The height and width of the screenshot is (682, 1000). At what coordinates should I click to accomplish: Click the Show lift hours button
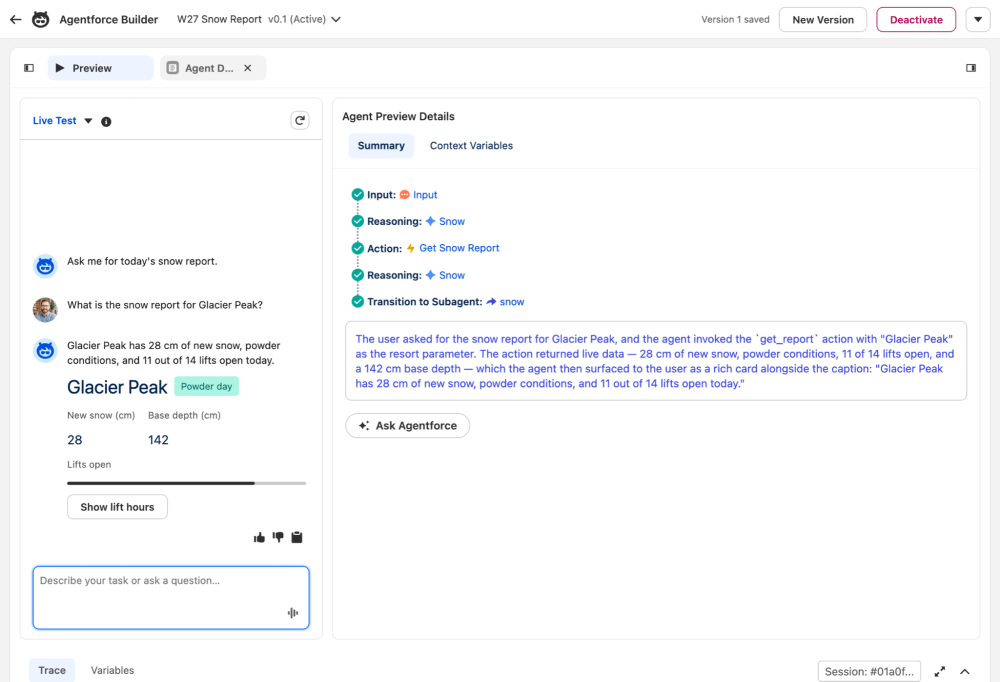pyautogui.click(x=117, y=507)
